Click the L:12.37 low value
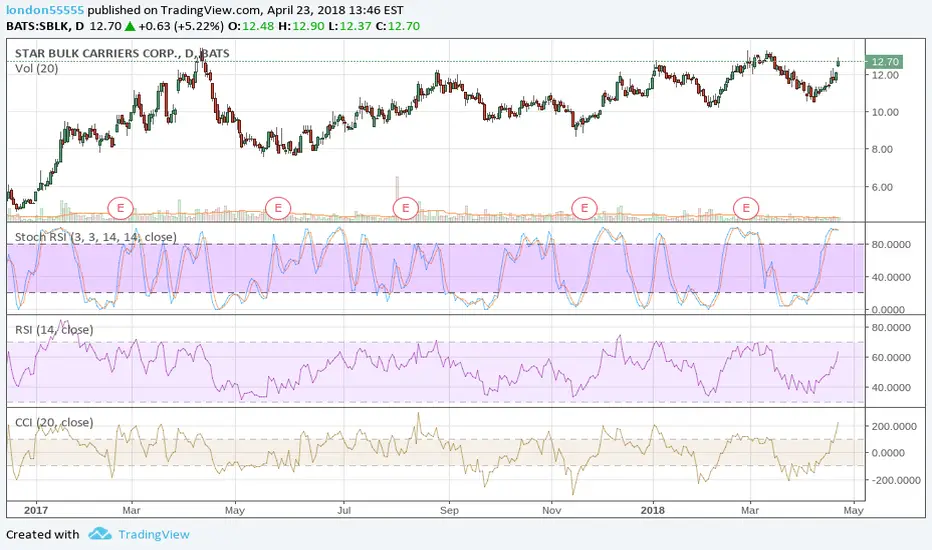Image resolution: width=932 pixels, height=550 pixels. (x=351, y=26)
